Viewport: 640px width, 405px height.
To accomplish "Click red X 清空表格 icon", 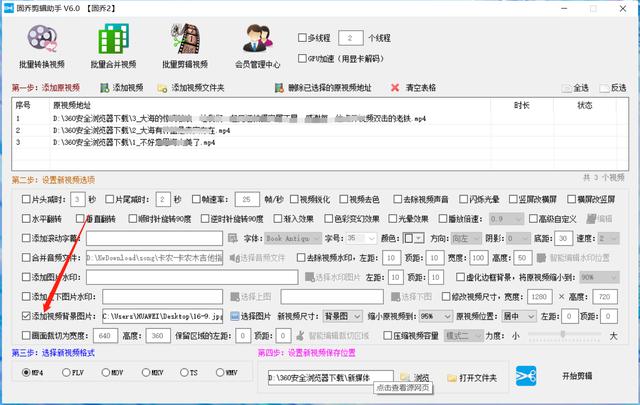I will tap(395, 88).
